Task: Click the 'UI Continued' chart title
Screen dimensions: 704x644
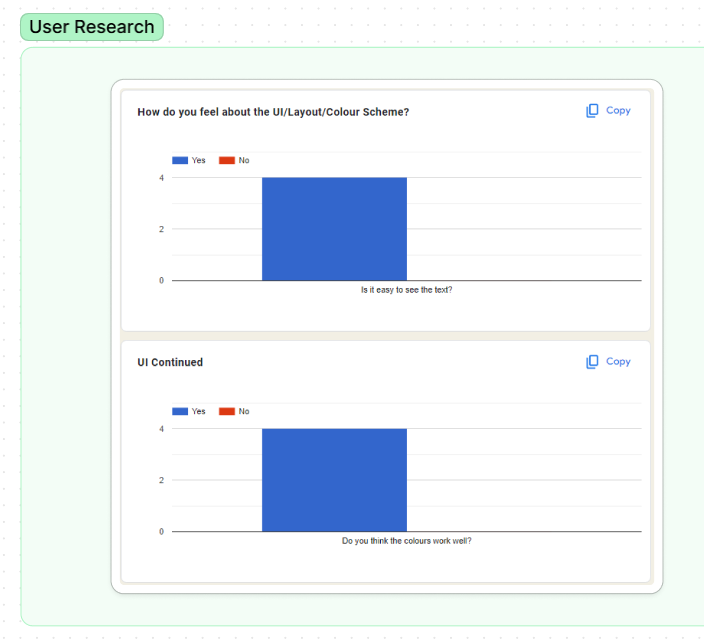Action: tap(170, 363)
